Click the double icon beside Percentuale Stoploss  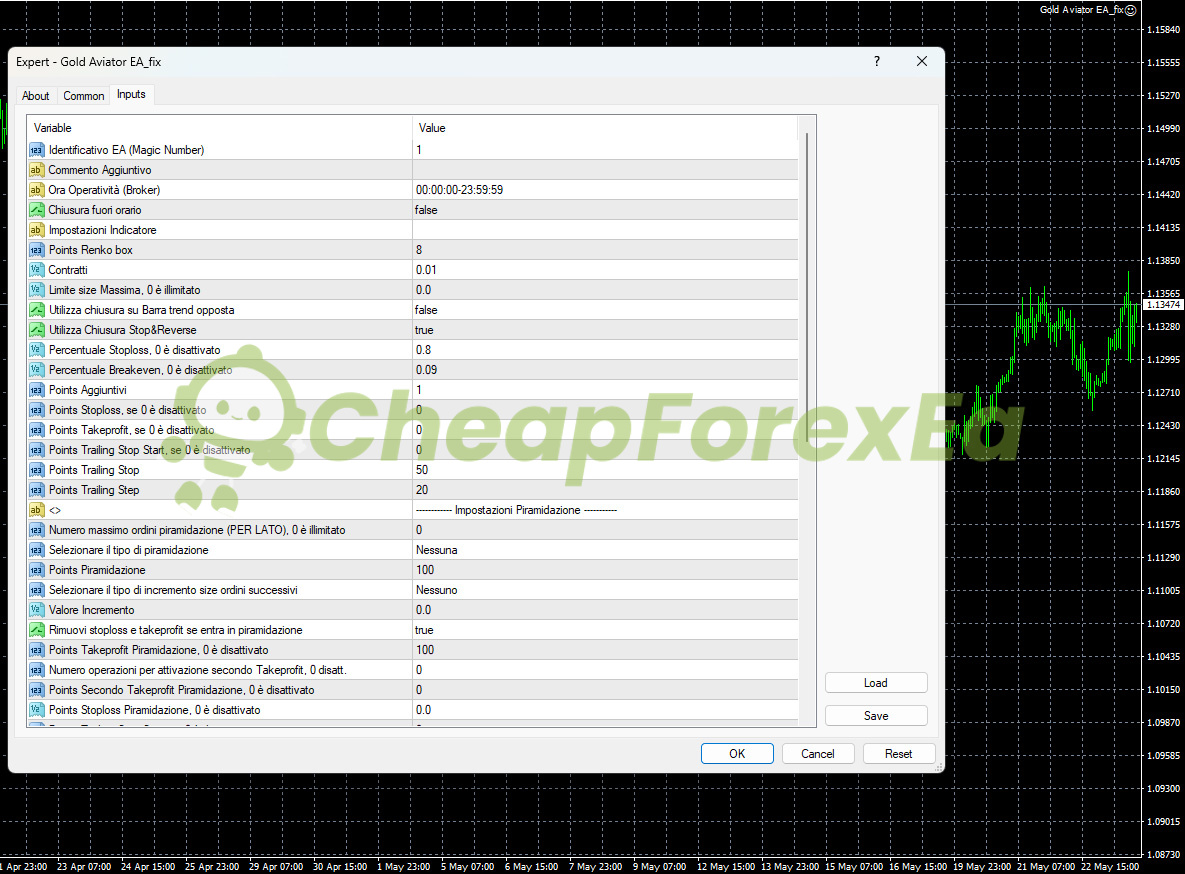click(x=36, y=350)
